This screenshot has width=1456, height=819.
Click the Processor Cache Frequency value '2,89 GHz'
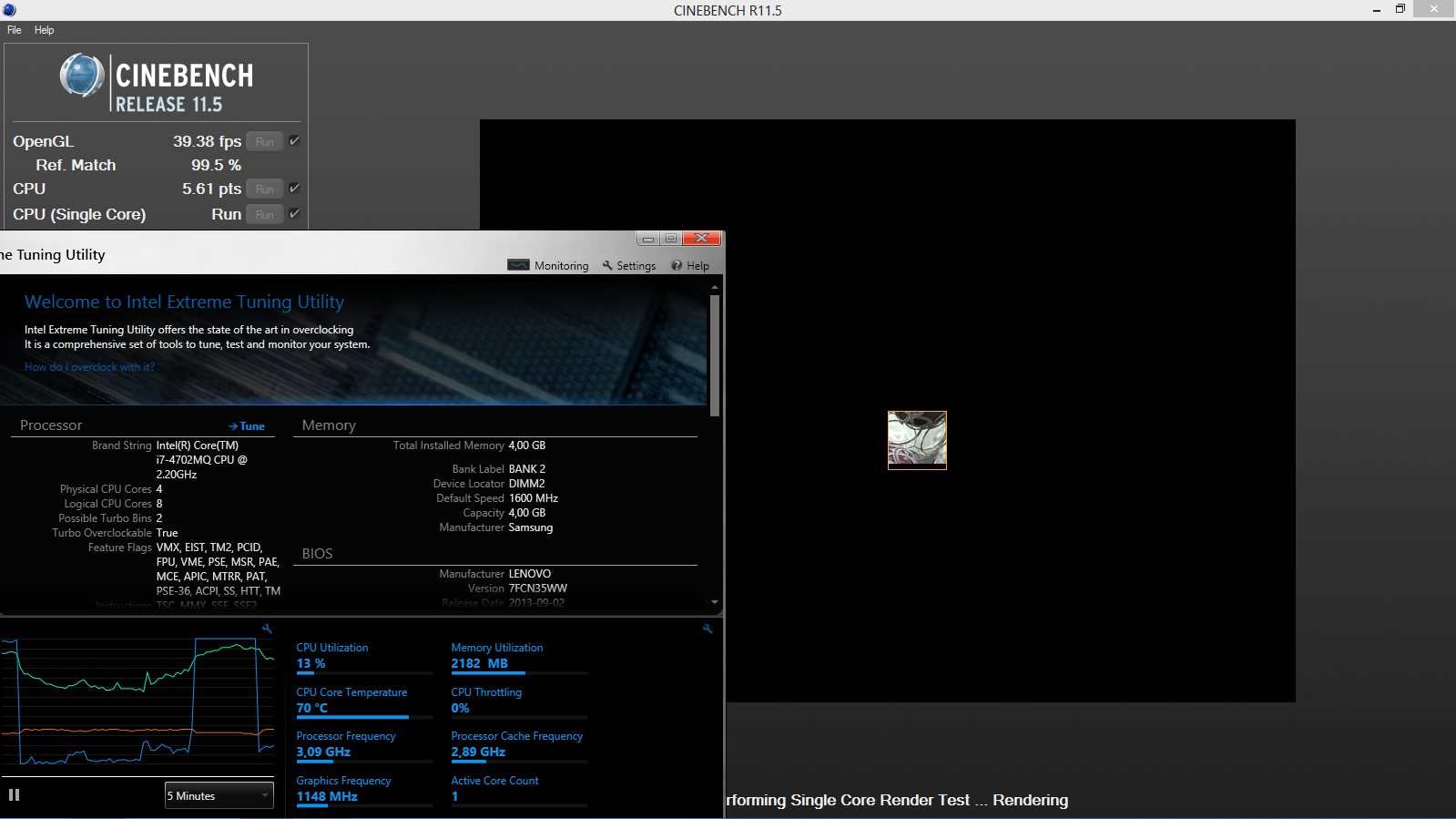coord(478,752)
